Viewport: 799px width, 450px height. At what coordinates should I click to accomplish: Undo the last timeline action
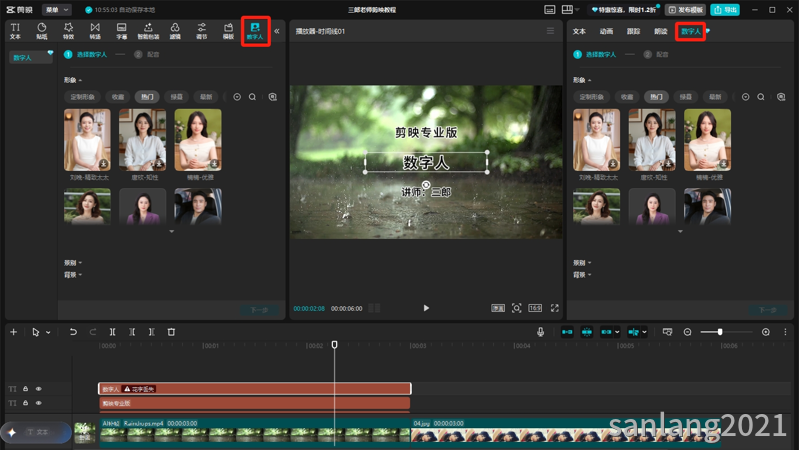73,332
